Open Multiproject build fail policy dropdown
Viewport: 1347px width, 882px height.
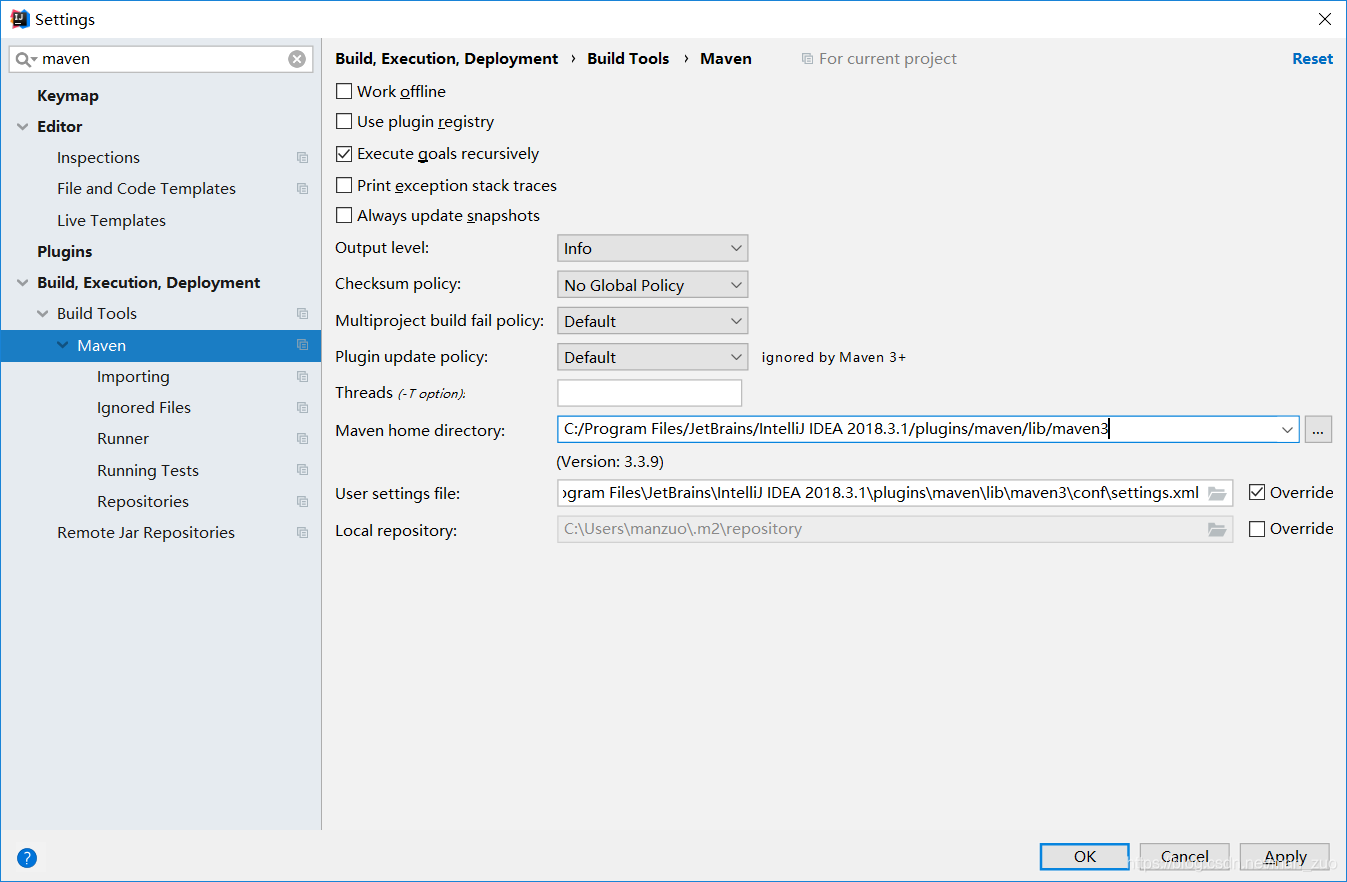tap(652, 321)
